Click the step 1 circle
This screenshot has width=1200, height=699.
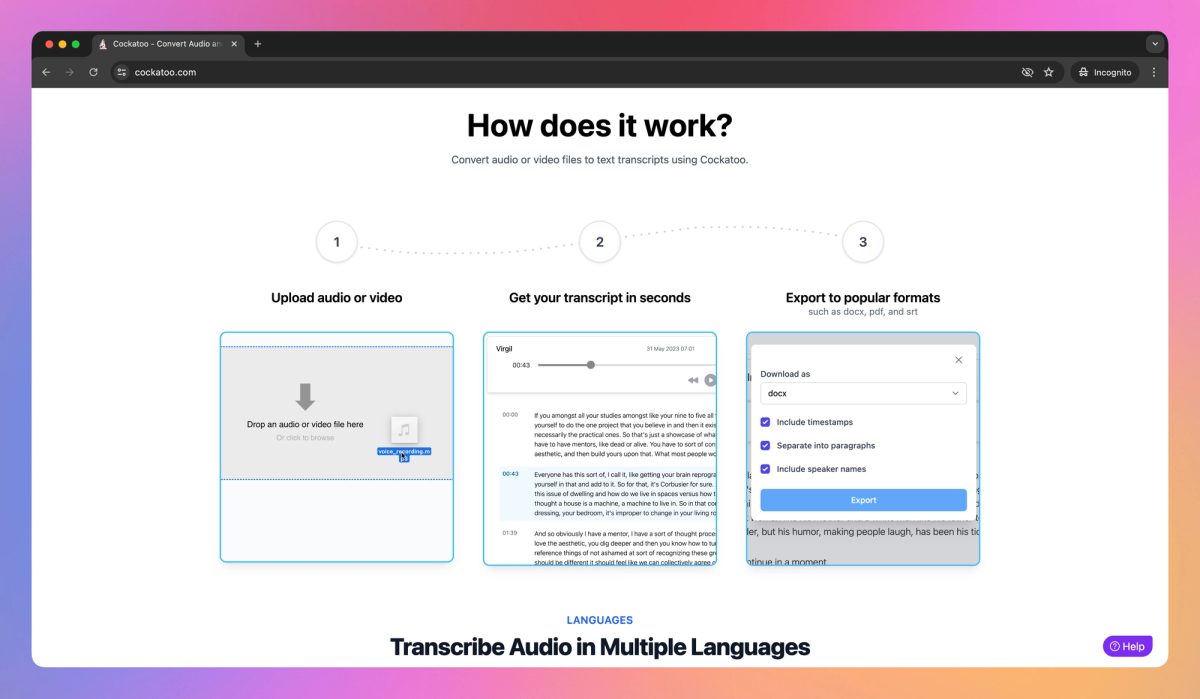click(x=337, y=242)
